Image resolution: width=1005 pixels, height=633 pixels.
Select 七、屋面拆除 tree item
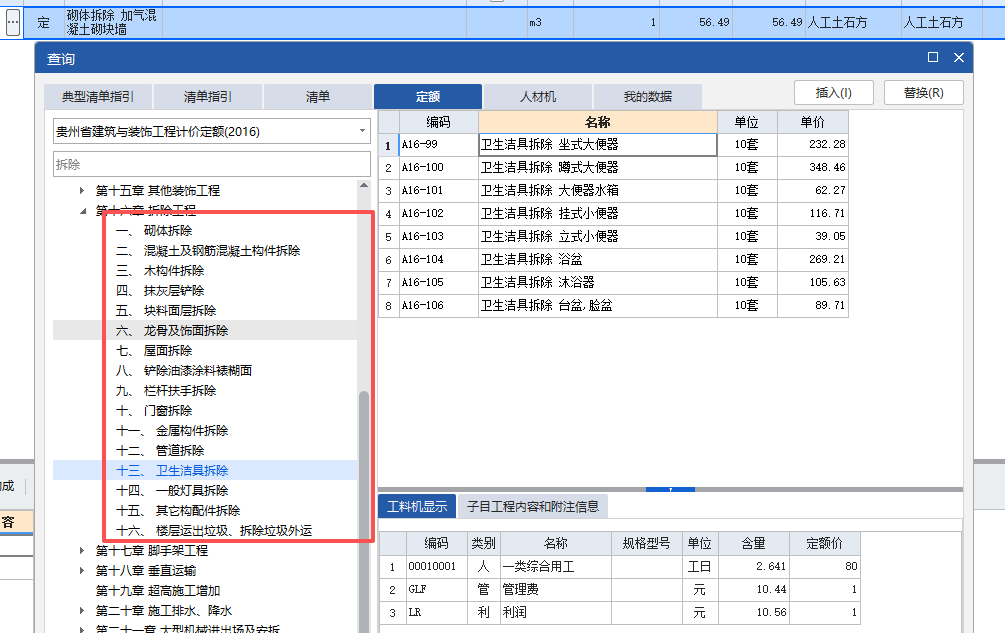click(x=154, y=350)
